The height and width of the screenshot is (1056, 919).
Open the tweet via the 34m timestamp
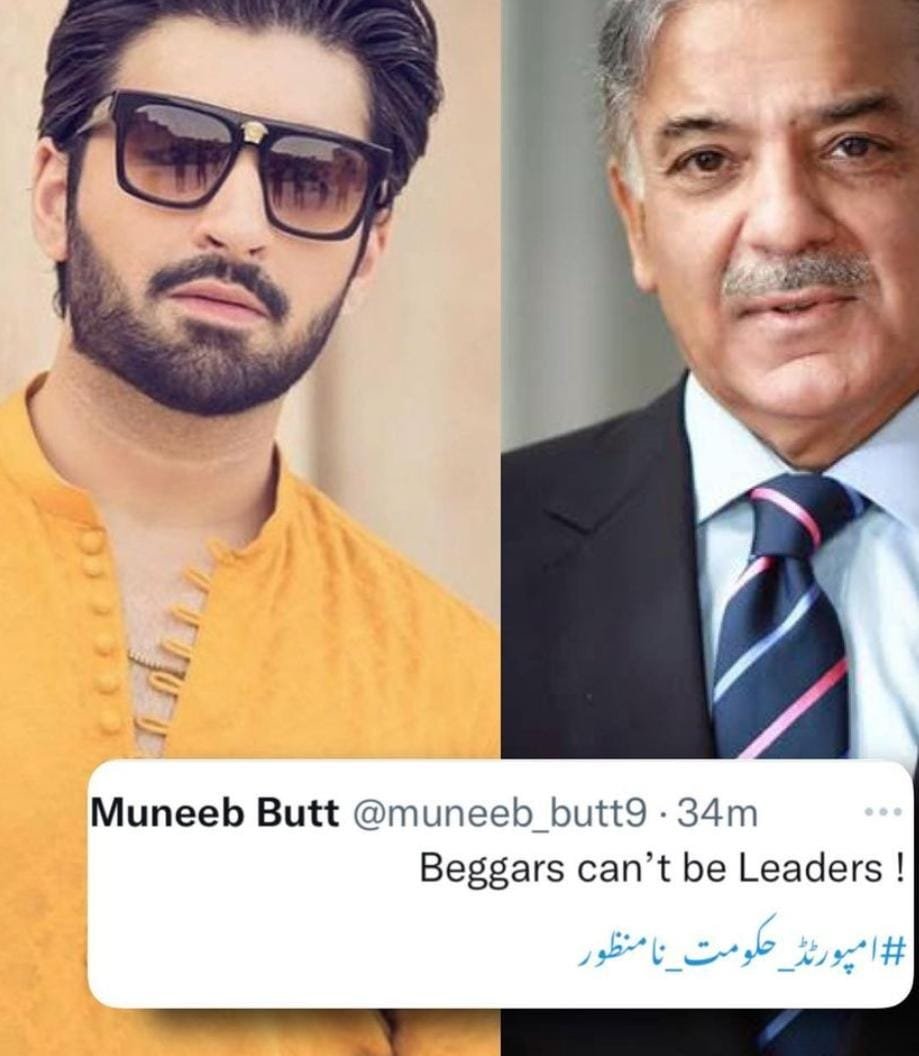[x=716, y=814]
